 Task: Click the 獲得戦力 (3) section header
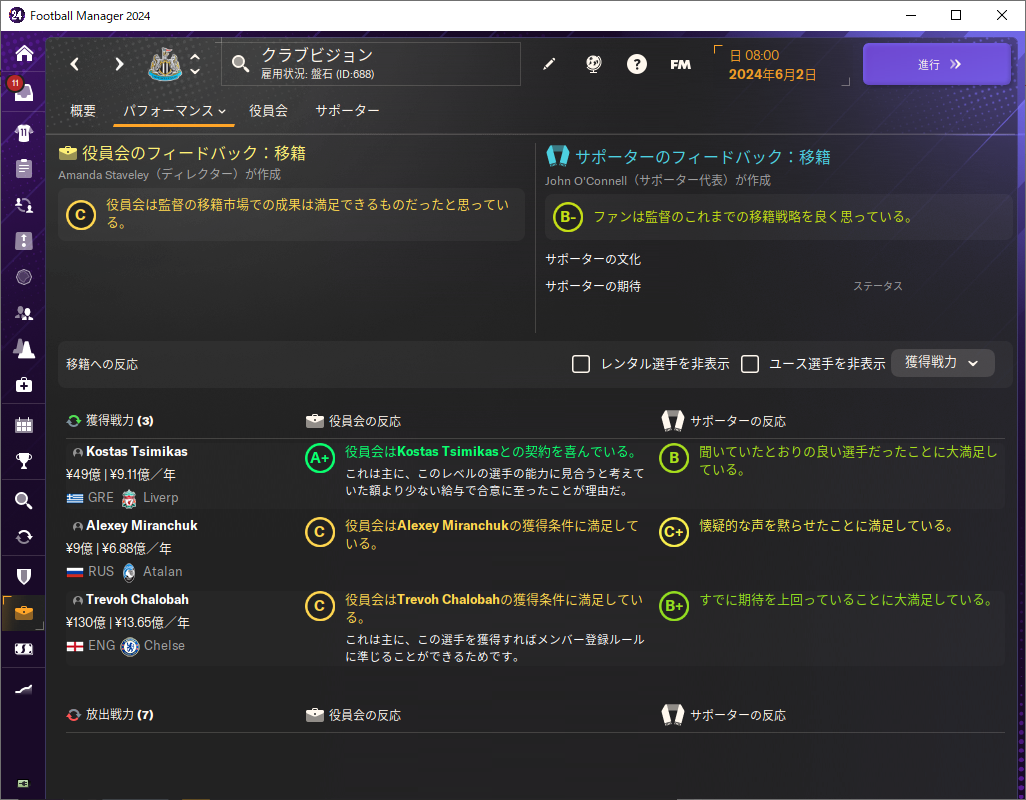(x=119, y=420)
